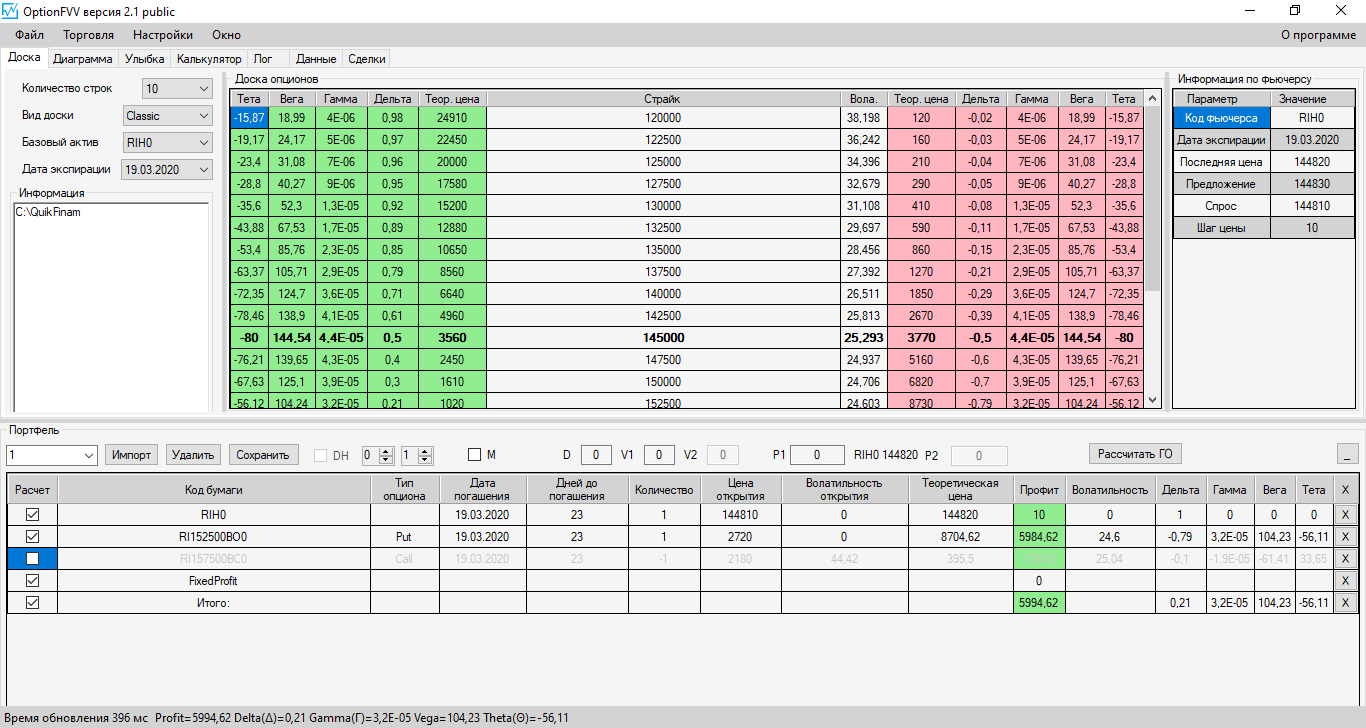Remove the RIH0 portfolio row with its X button

tap(1345, 515)
